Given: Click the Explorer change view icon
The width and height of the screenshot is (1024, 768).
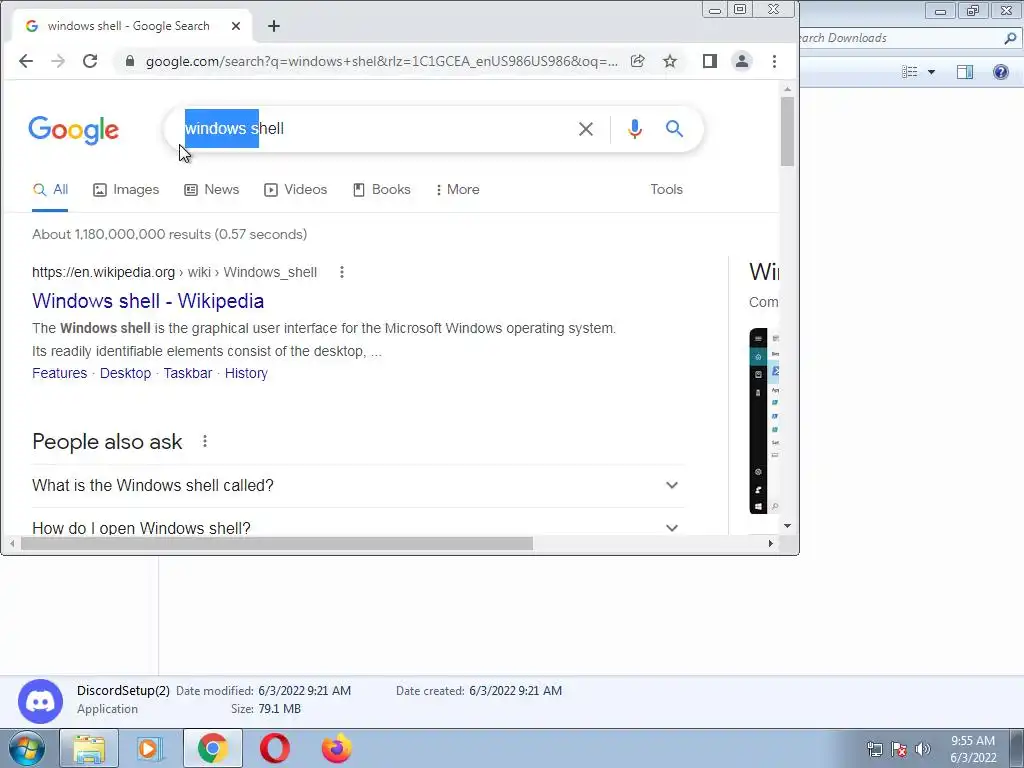Looking at the screenshot, I should [910, 72].
